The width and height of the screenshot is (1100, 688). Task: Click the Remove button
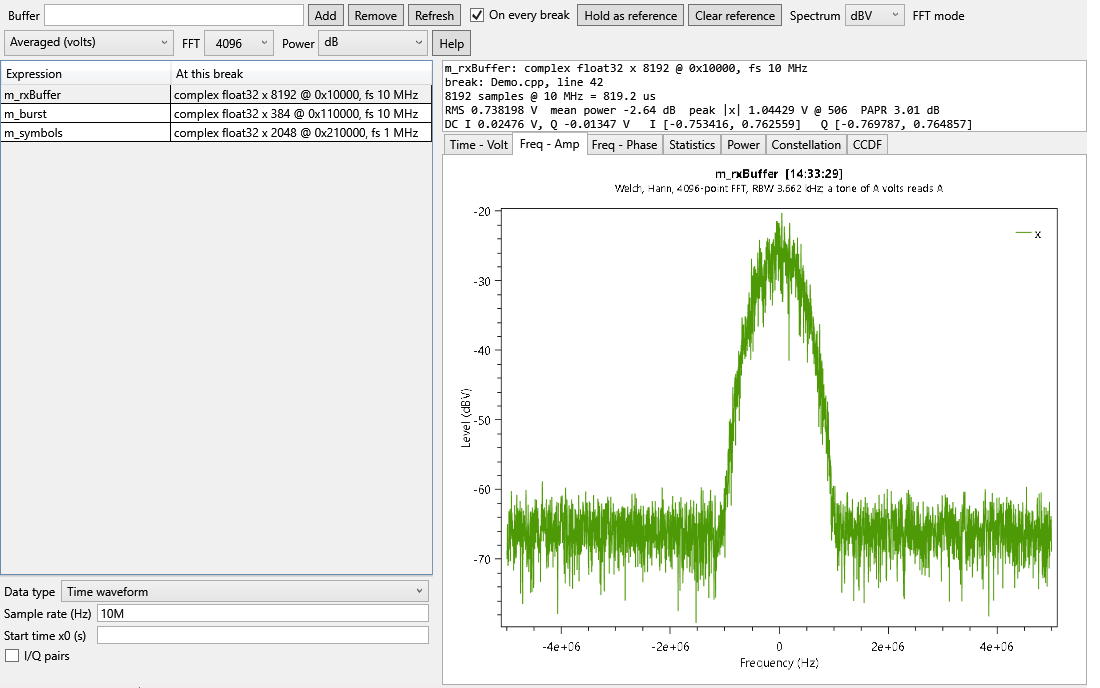tap(375, 15)
